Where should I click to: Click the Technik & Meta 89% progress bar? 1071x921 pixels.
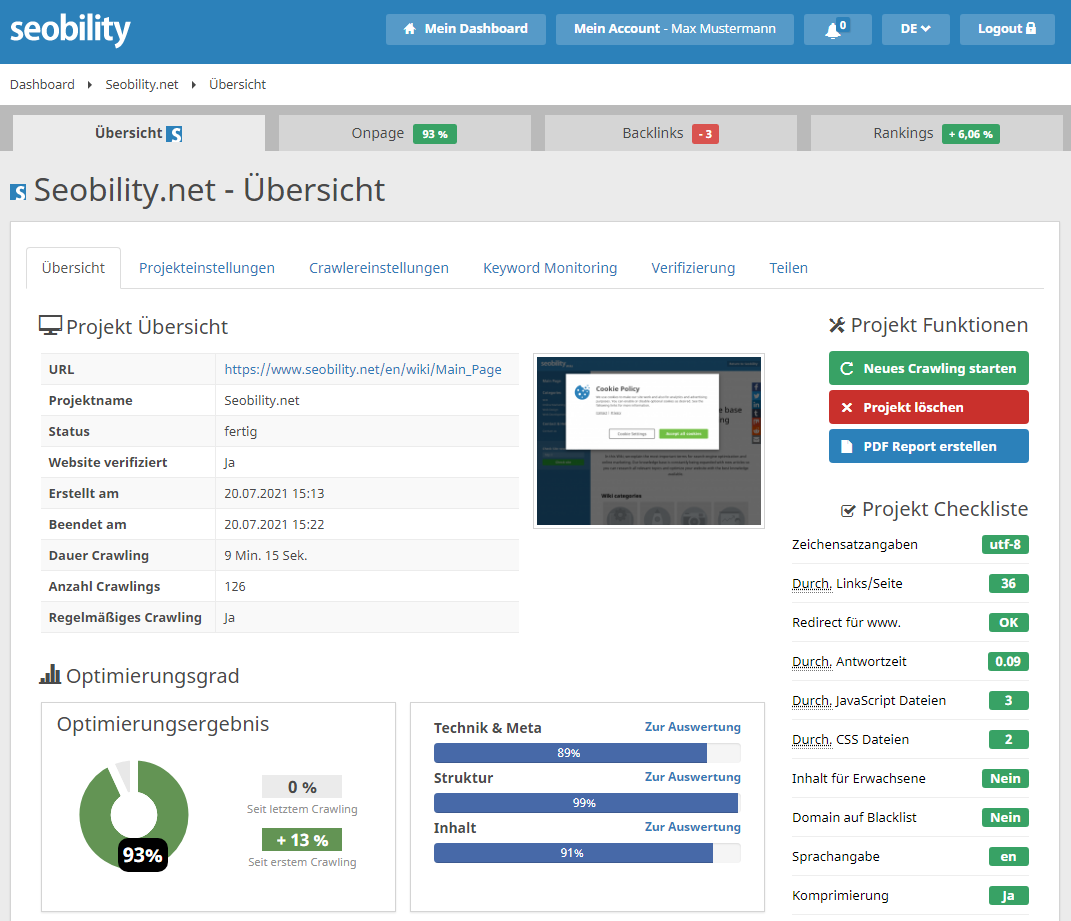(587, 753)
